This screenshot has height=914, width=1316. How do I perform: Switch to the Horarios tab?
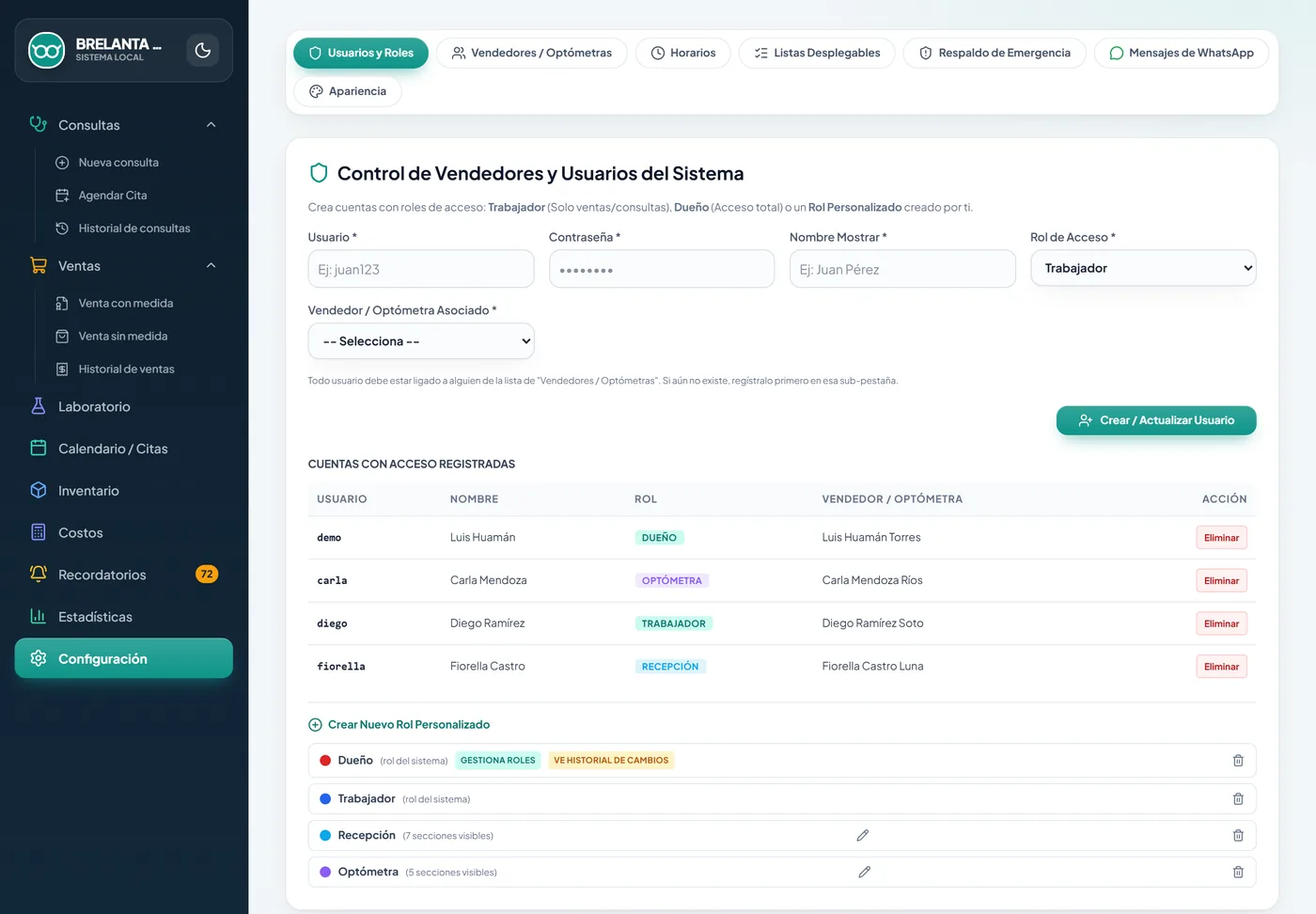(683, 53)
